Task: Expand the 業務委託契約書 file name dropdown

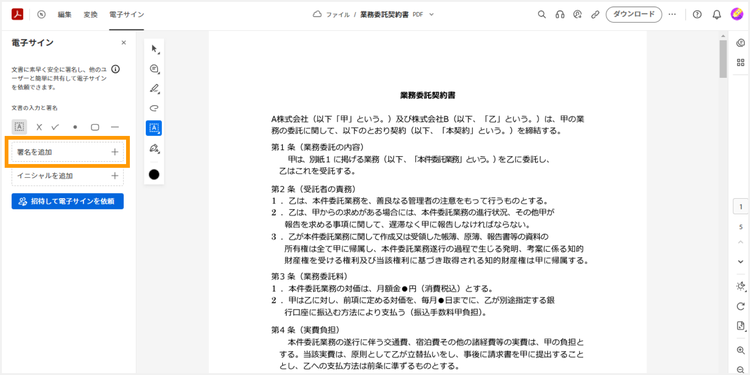Action: (x=431, y=14)
